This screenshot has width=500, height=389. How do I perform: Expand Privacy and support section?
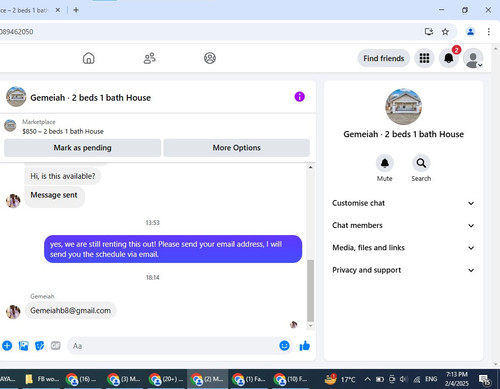403,270
